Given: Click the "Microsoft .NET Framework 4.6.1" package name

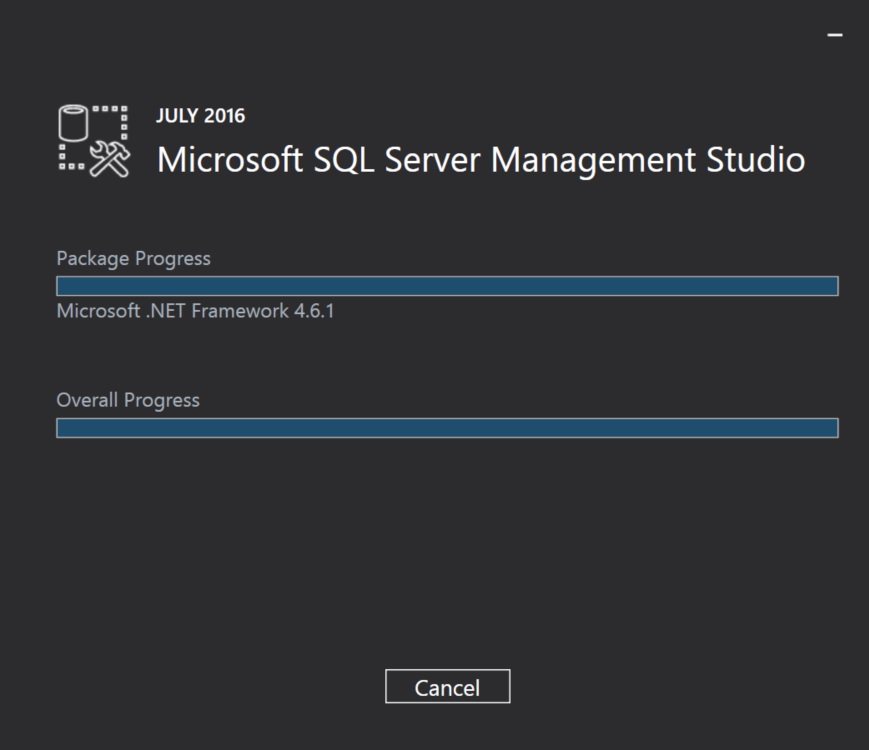Looking at the screenshot, I should point(195,311).
